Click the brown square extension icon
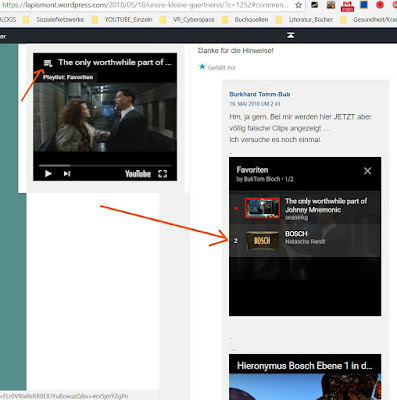Screen dimensions: 397x400 click(x=330, y=5)
